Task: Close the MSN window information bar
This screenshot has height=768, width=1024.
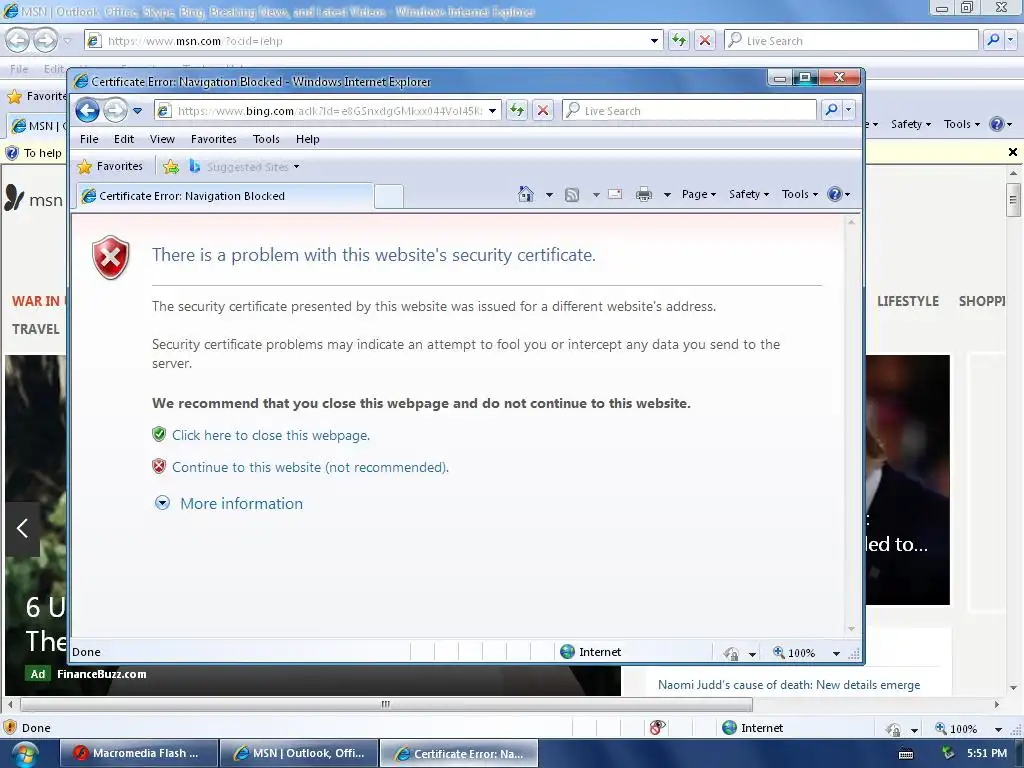Action: [1012, 152]
